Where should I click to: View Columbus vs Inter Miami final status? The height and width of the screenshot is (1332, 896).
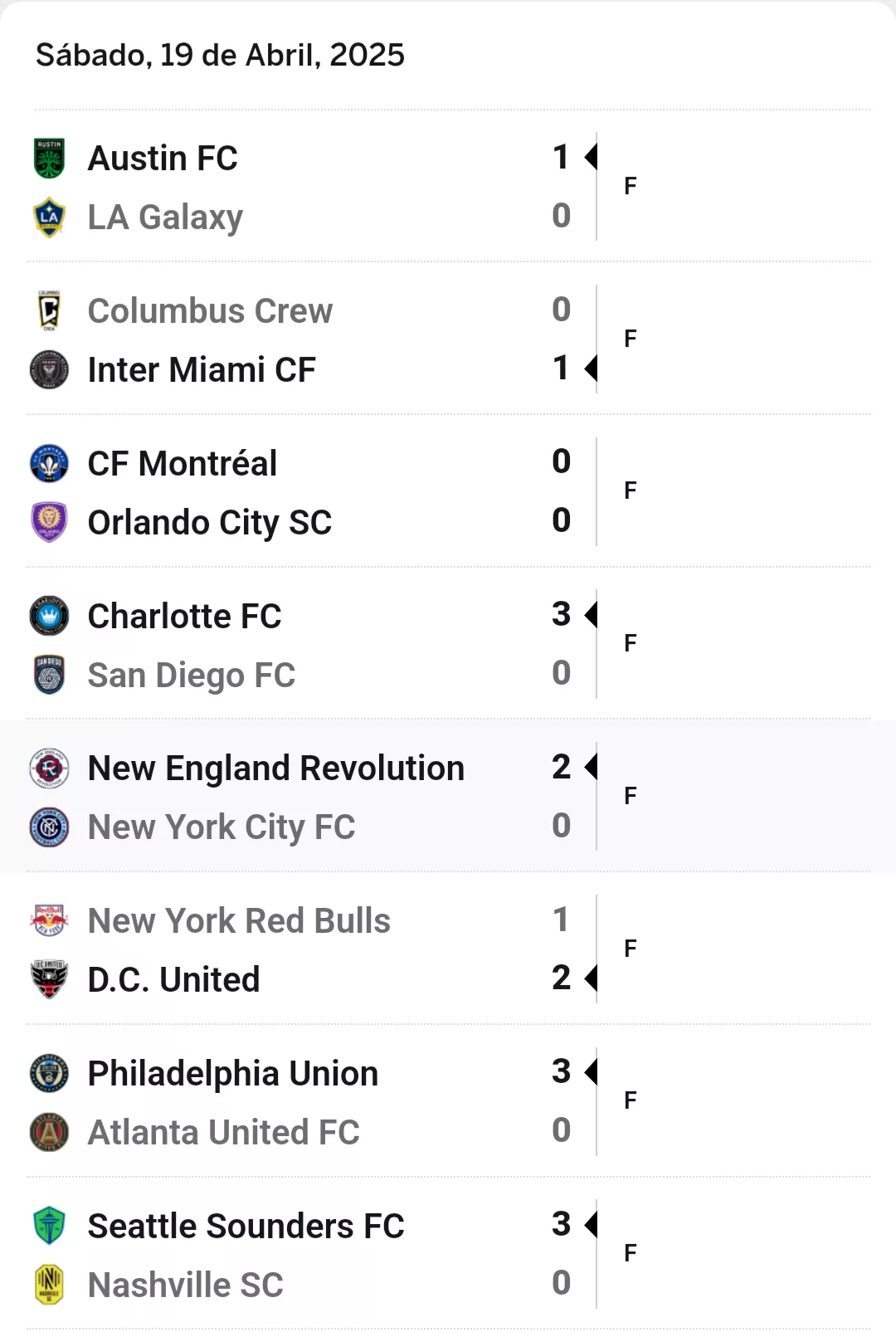(631, 339)
